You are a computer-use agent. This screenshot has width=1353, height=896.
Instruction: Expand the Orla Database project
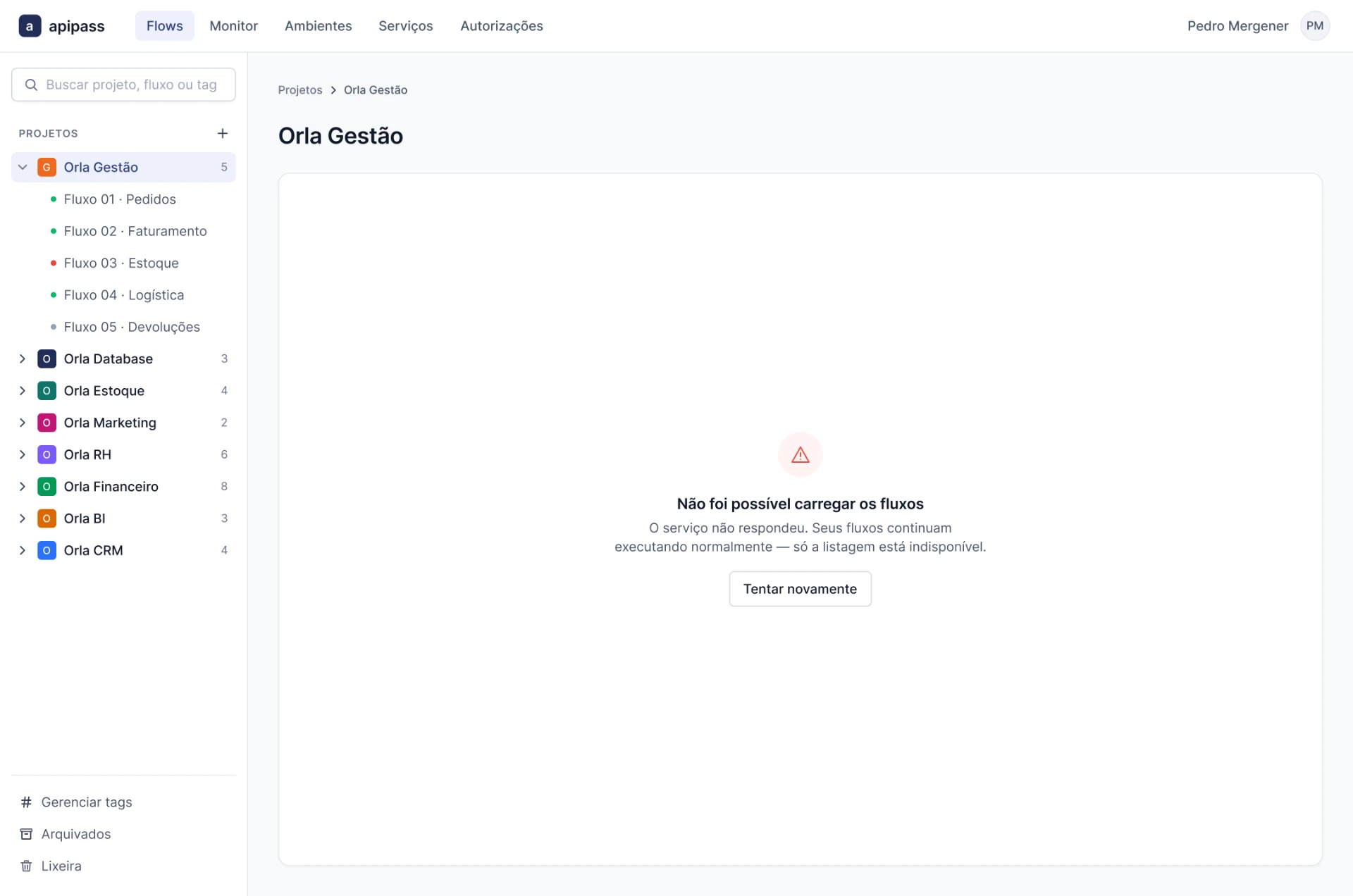[x=23, y=359]
